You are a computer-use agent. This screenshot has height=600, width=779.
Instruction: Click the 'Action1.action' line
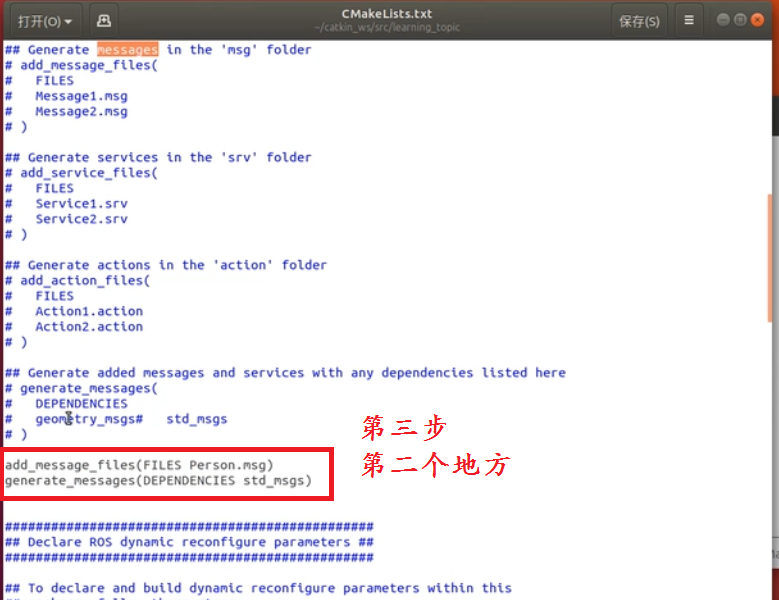(74, 311)
